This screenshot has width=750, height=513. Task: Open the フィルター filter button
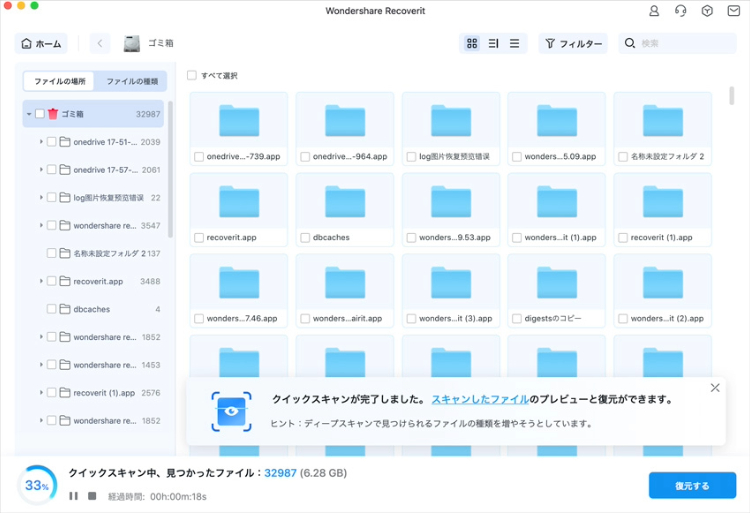pyautogui.click(x=573, y=44)
